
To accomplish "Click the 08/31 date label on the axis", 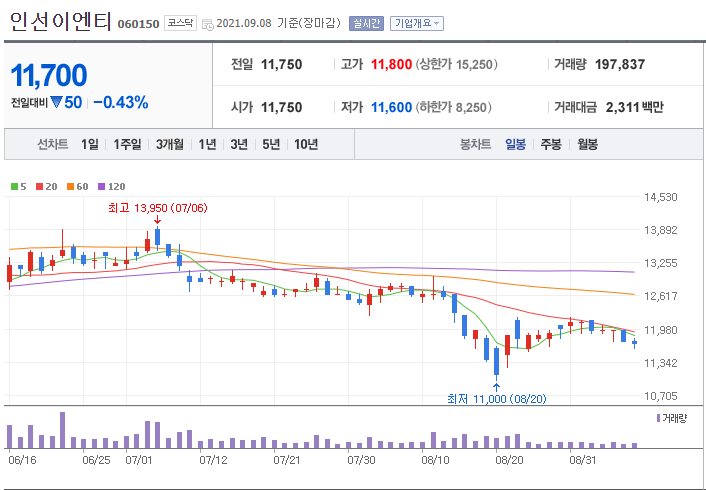I will pyautogui.click(x=583, y=460).
